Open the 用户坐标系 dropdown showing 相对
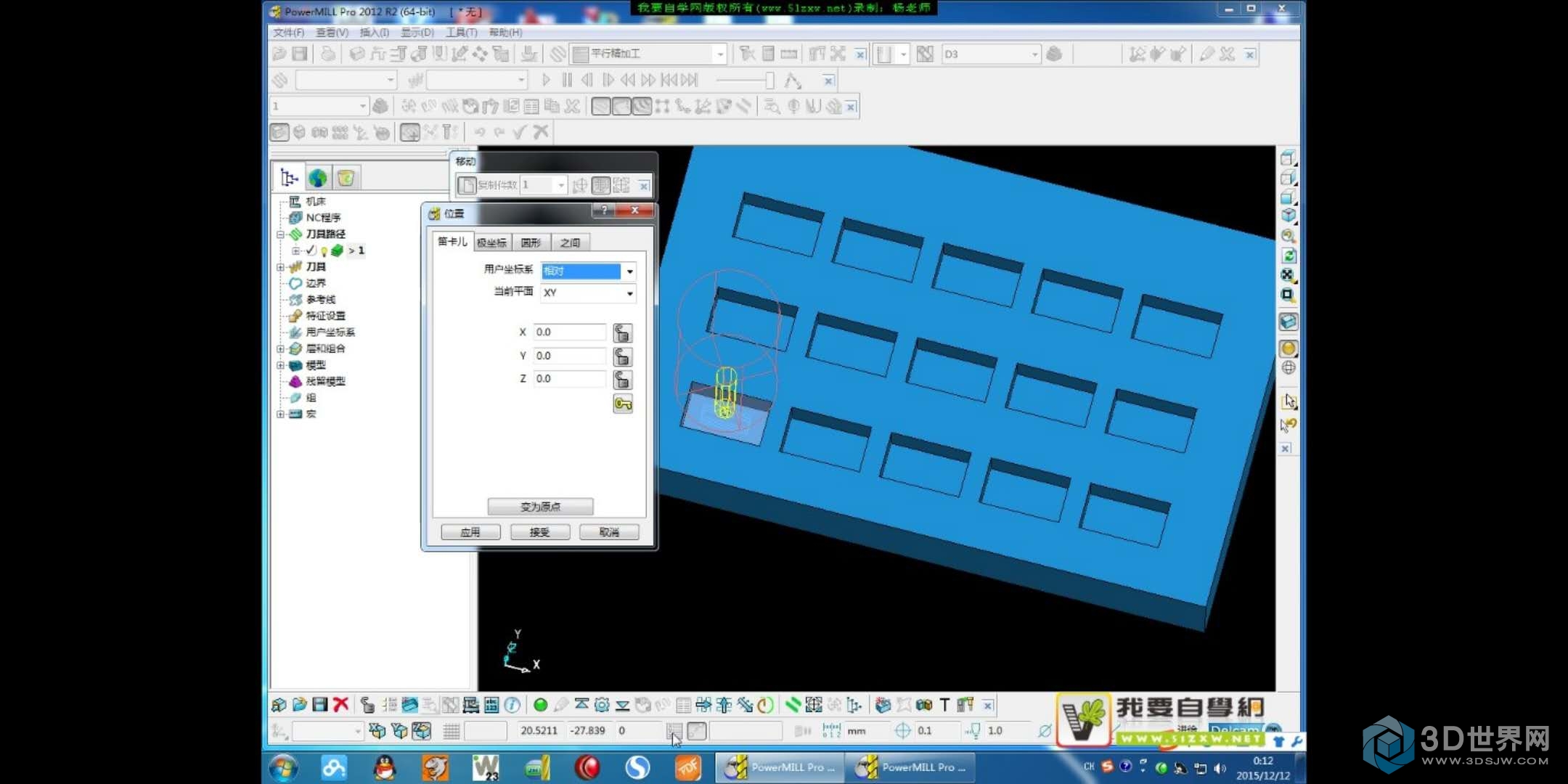This screenshot has width=1568, height=784. pos(629,271)
